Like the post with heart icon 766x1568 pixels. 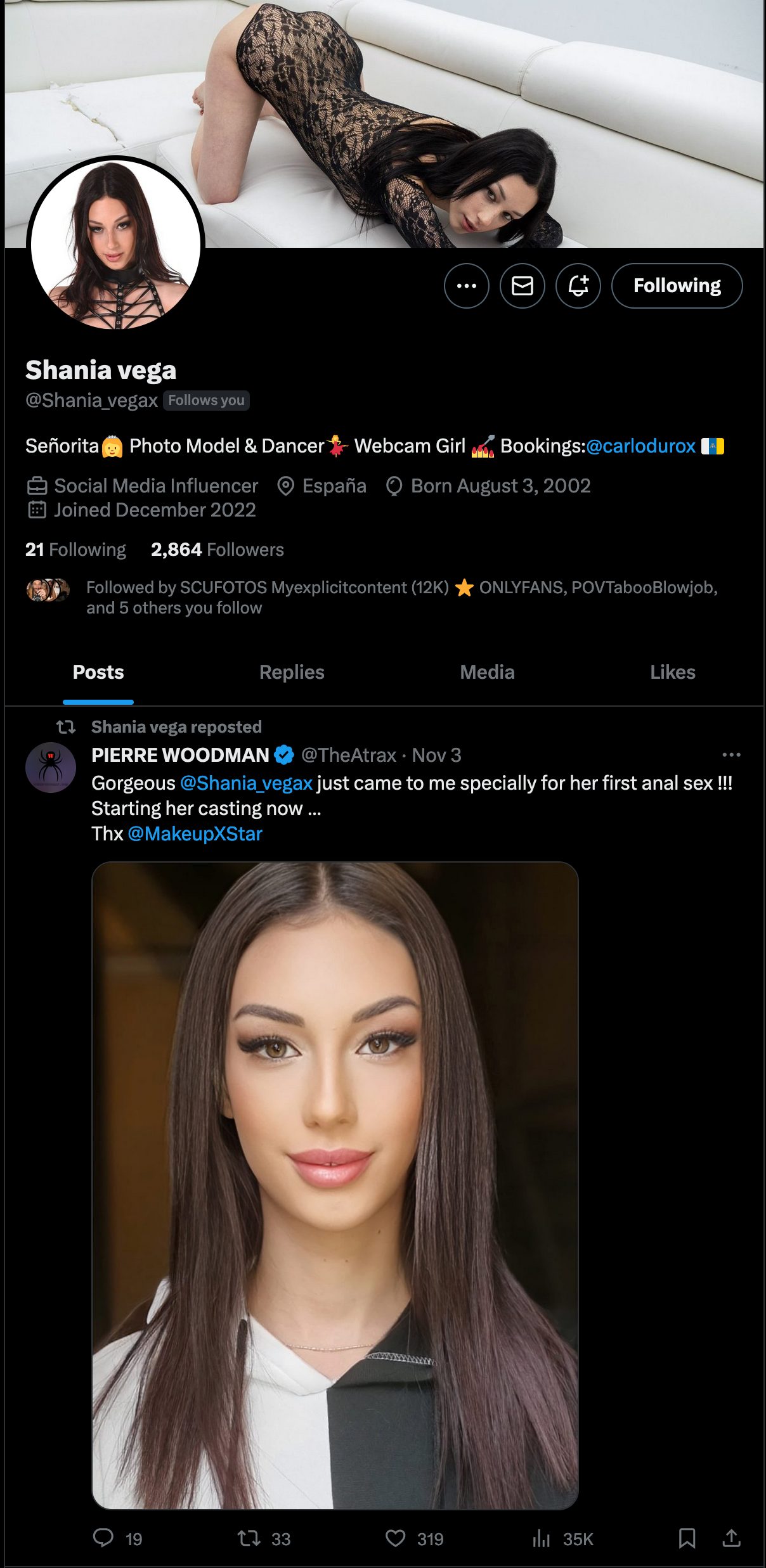[396, 1538]
